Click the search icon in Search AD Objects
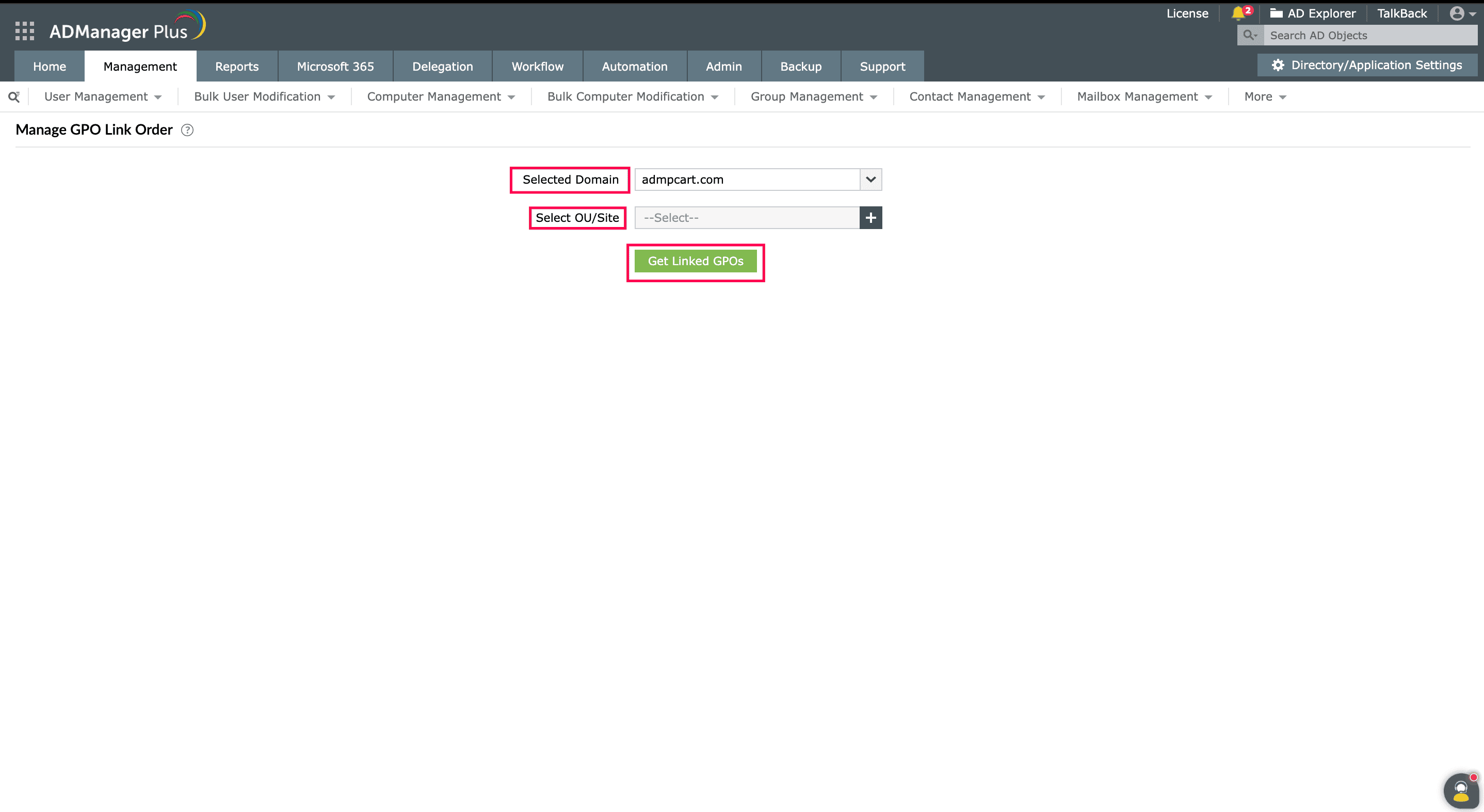This screenshot has height=812, width=1484. pos(1249,35)
